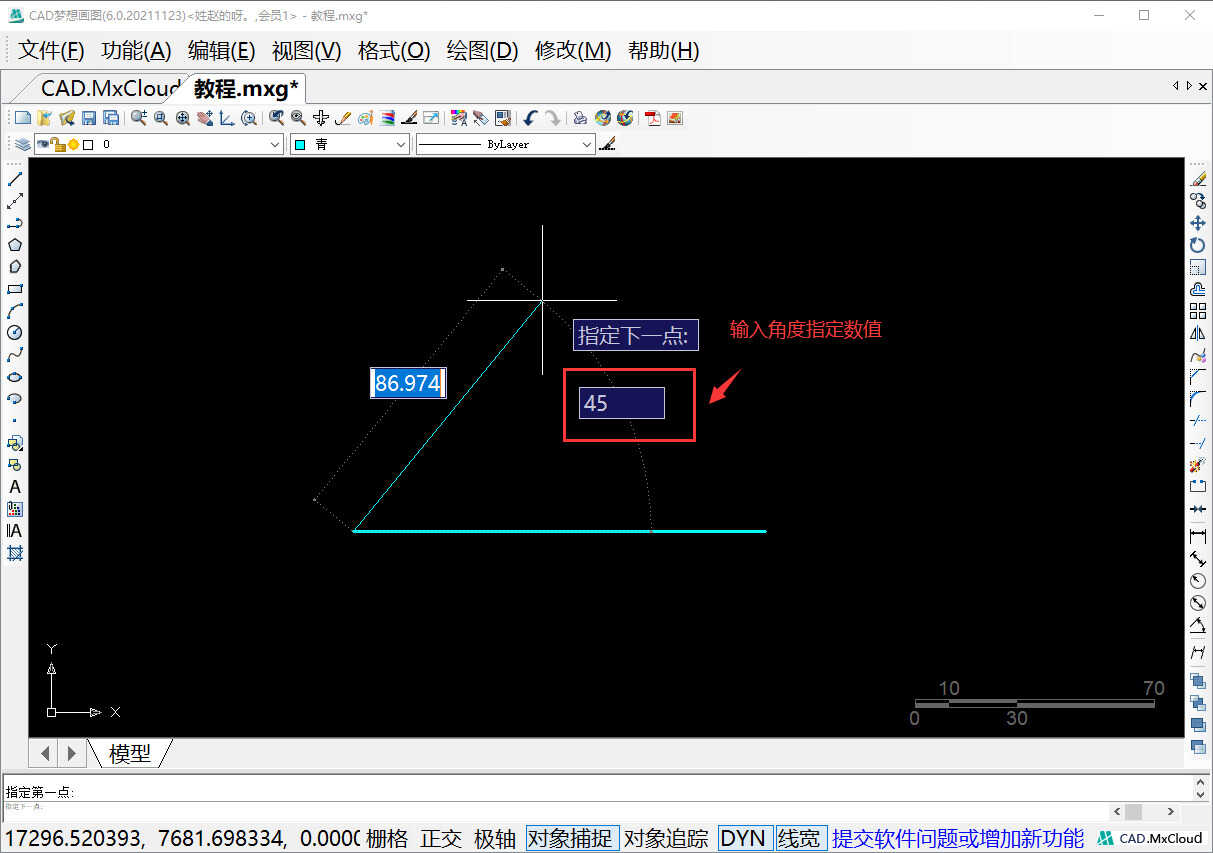1213x853 pixels.
Task: Toggle 线宽 lineweight display in status bar
Action: tap(799, 838)
